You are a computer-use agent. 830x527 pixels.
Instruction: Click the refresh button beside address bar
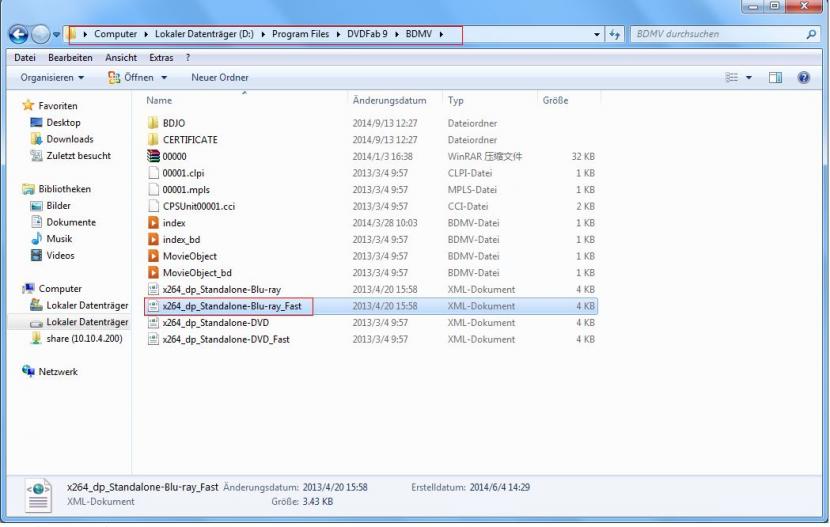(x=615, y=35)
